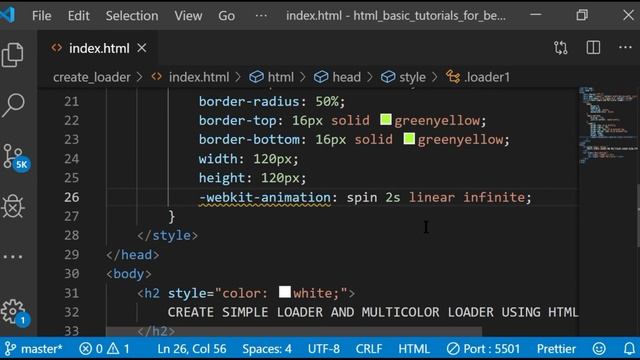This screenshot has width=640, height=360.
Task: Open Source Control view with 5K badge
Action: (x=16, y=157)
